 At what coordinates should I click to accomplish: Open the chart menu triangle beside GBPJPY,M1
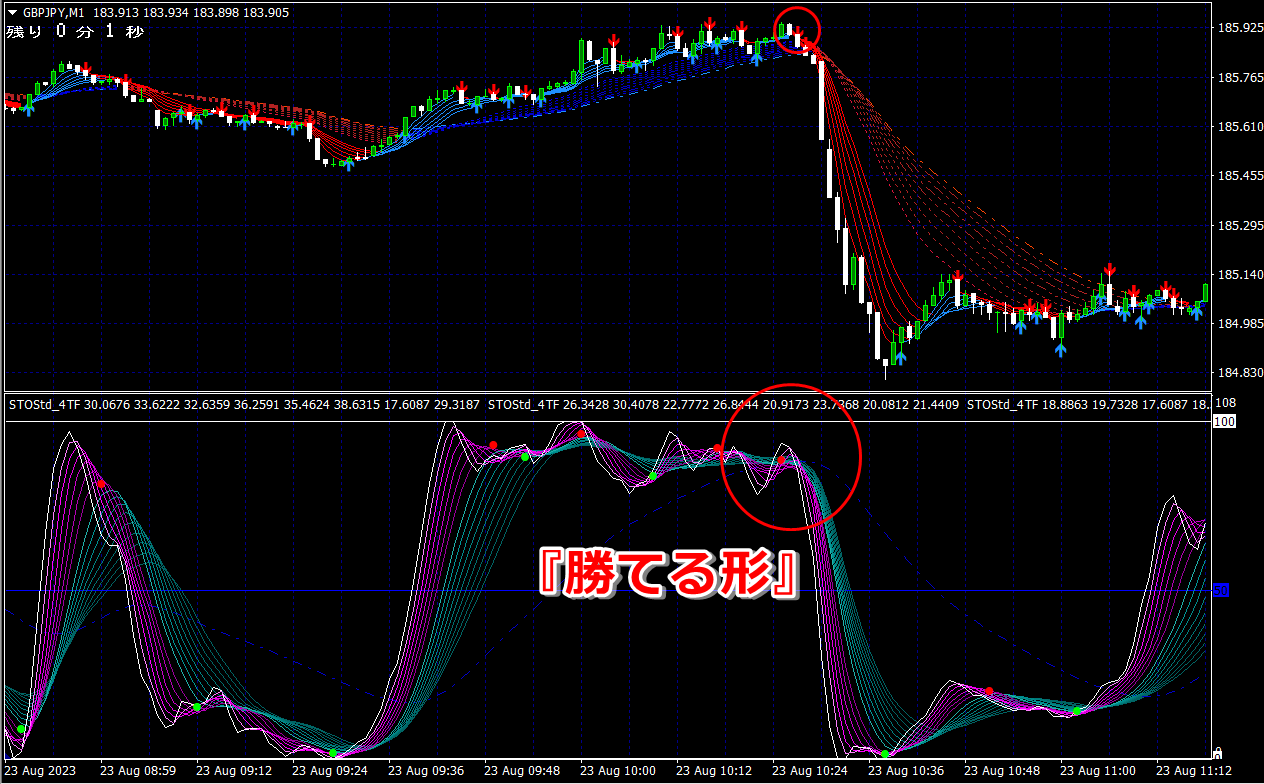click(11, 11)
